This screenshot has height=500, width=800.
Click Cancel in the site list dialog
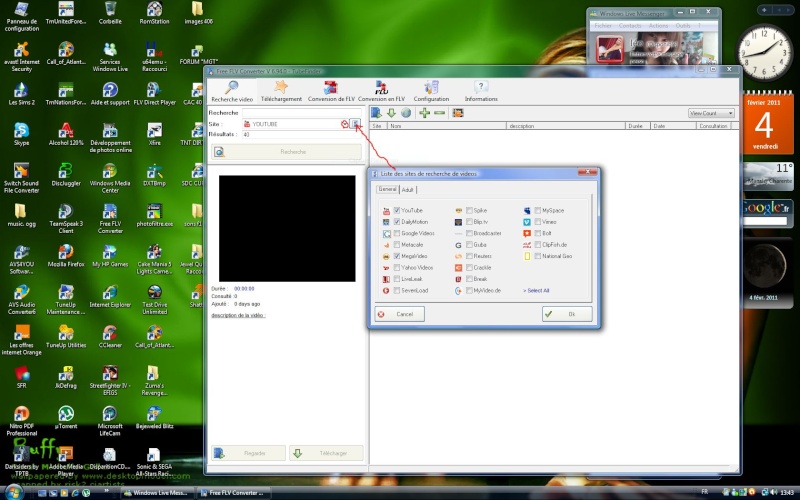coord(399,314)
